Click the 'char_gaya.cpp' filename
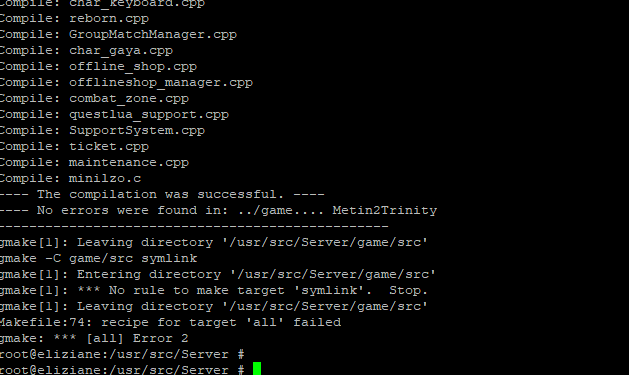The width and height of the screenshot is (629, 375). (121, 51)
